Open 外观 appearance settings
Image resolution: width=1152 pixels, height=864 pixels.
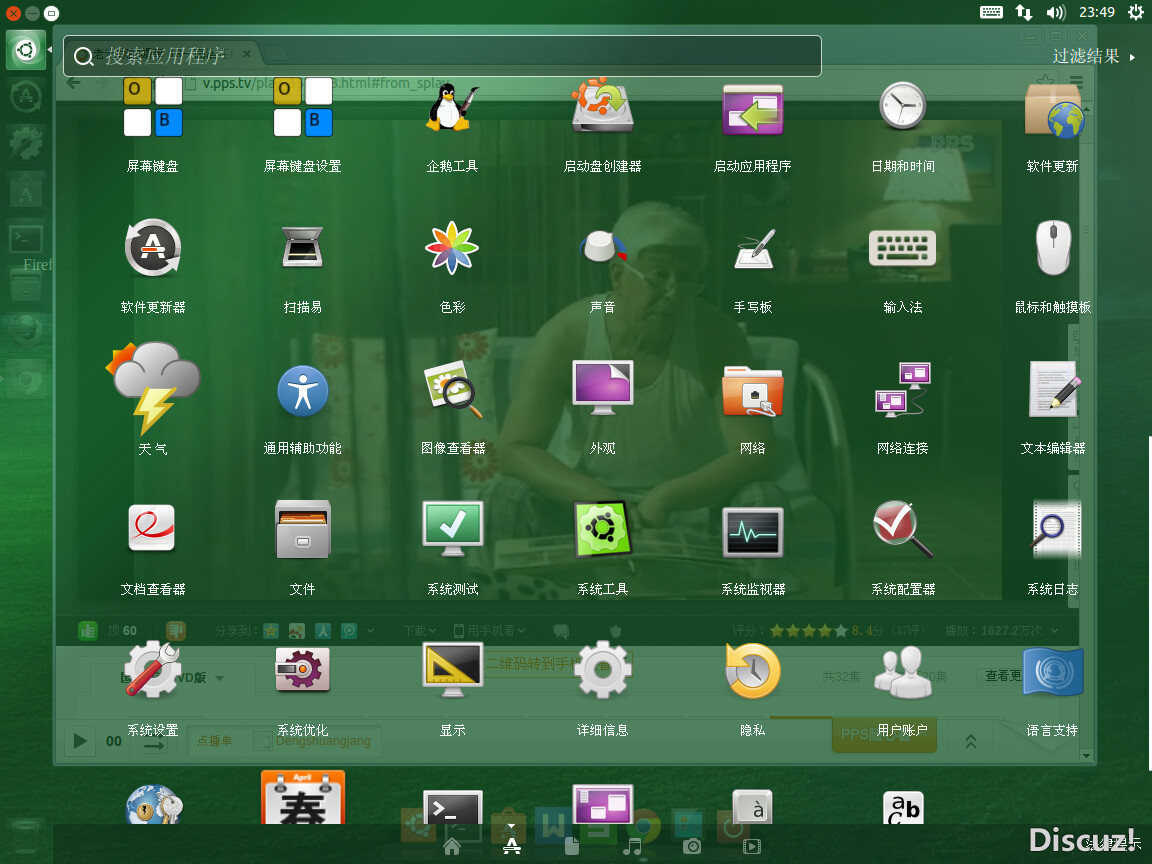tap(602, 388)
